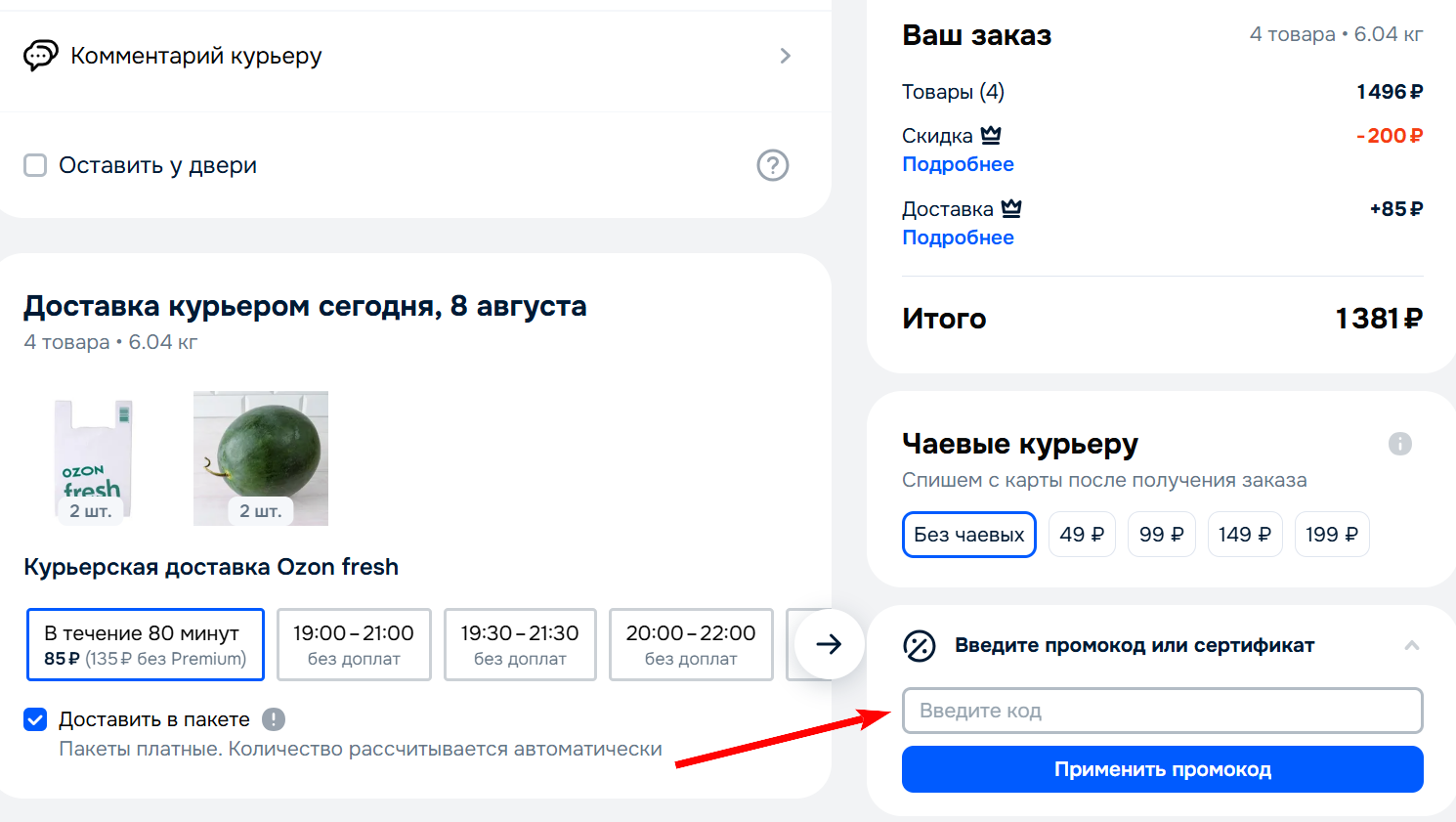Choose the 99 ₽ tip amount

click(x=1161, y=534)
